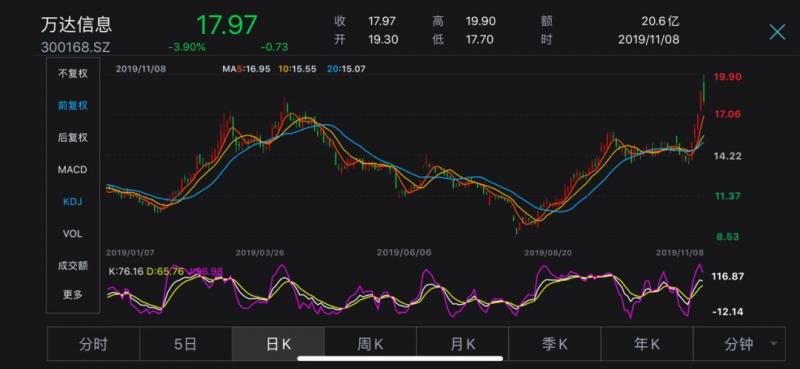
Task: Open the 5日 chart tab
Action: pyautogui.click(x=186, y=345)
